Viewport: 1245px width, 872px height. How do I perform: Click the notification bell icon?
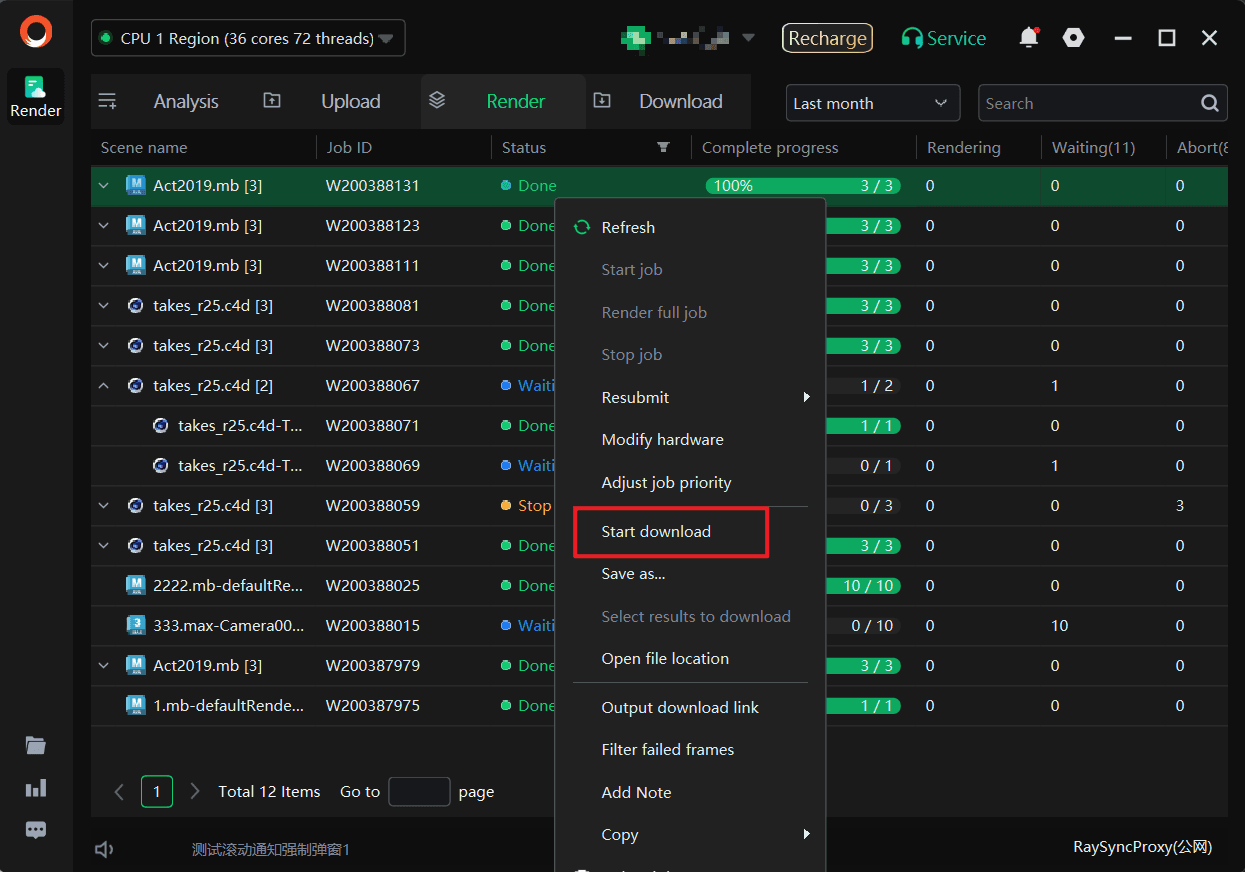click(1028, 38)
